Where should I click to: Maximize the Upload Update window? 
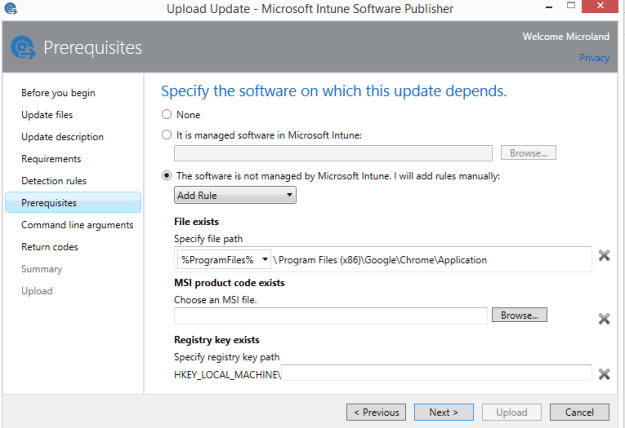tap(571, 6)
